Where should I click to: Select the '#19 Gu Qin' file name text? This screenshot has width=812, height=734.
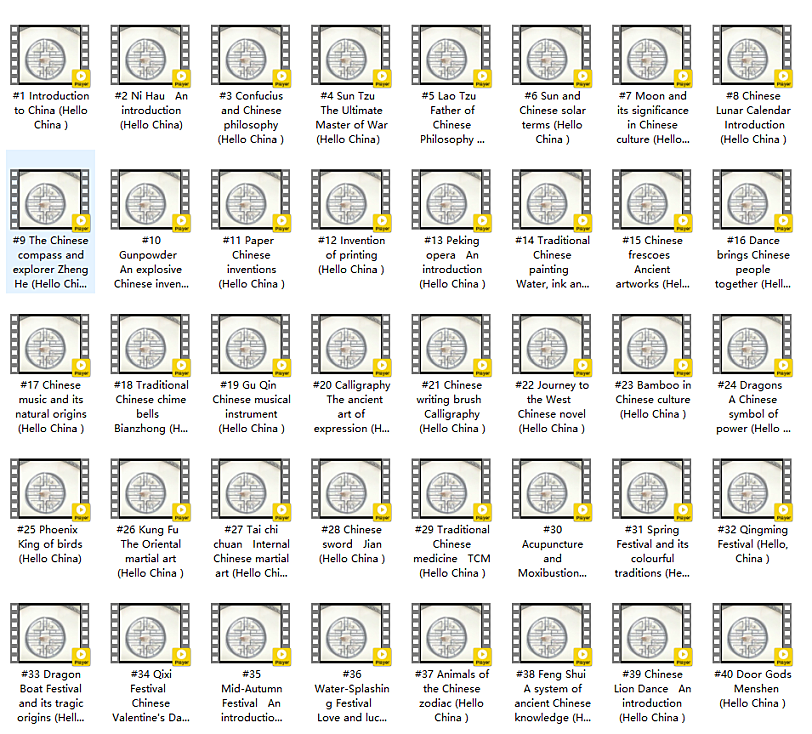[251, 407]
